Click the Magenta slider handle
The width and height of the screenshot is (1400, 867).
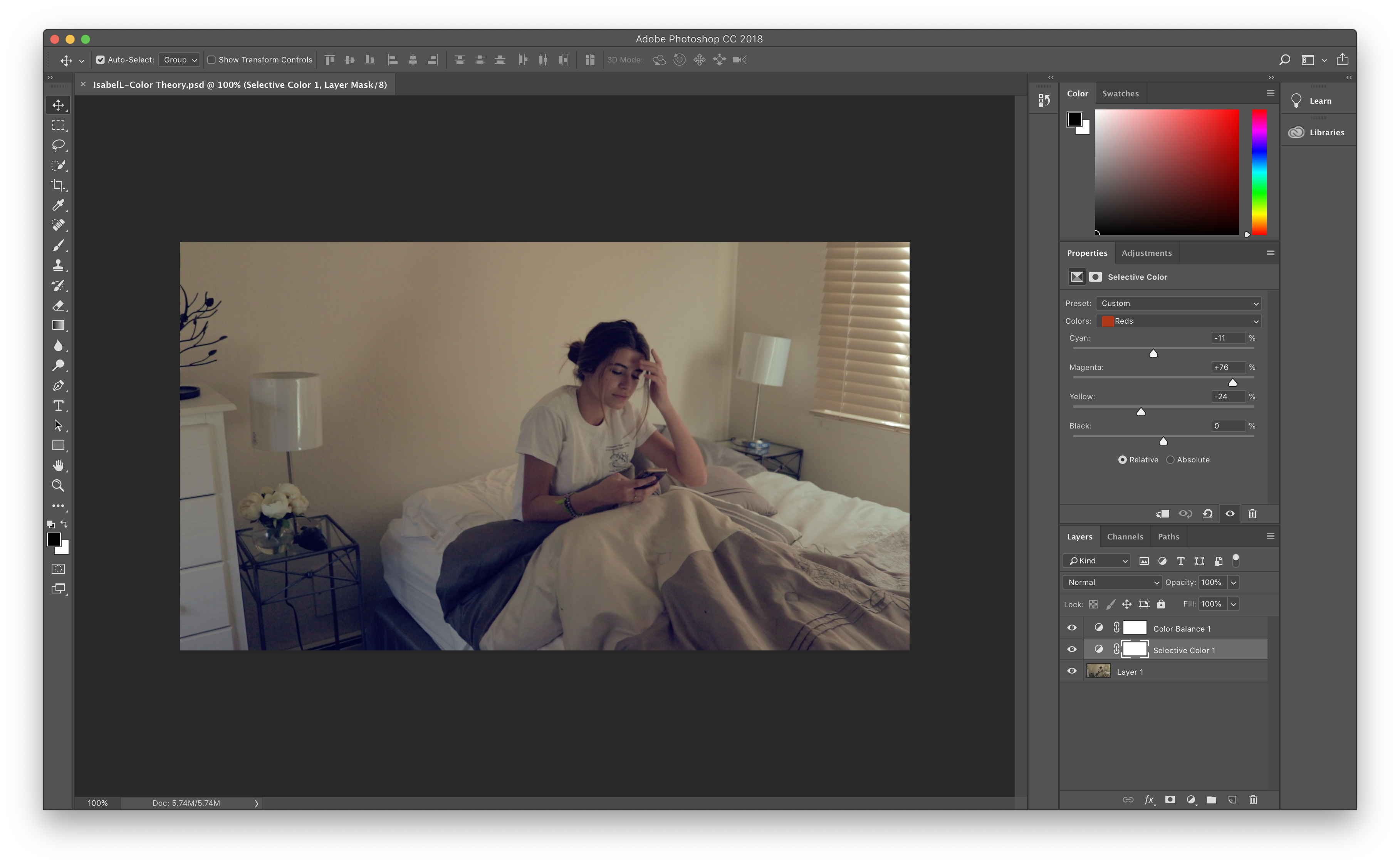1232,383
